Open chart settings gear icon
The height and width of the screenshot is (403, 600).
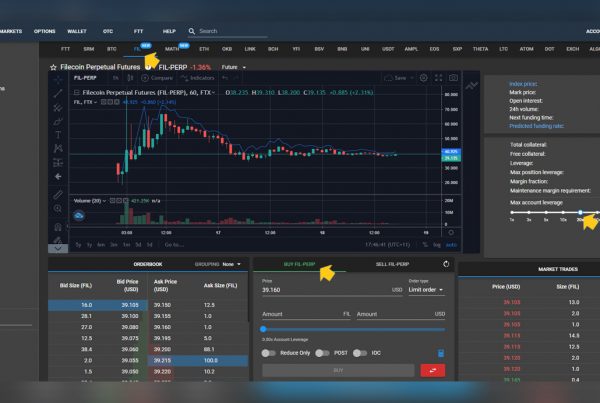(x=424, y=78)
